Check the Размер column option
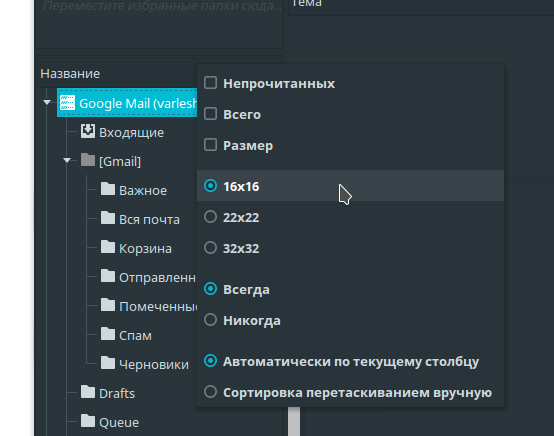The image size is (554, 436). coord(211,145)
